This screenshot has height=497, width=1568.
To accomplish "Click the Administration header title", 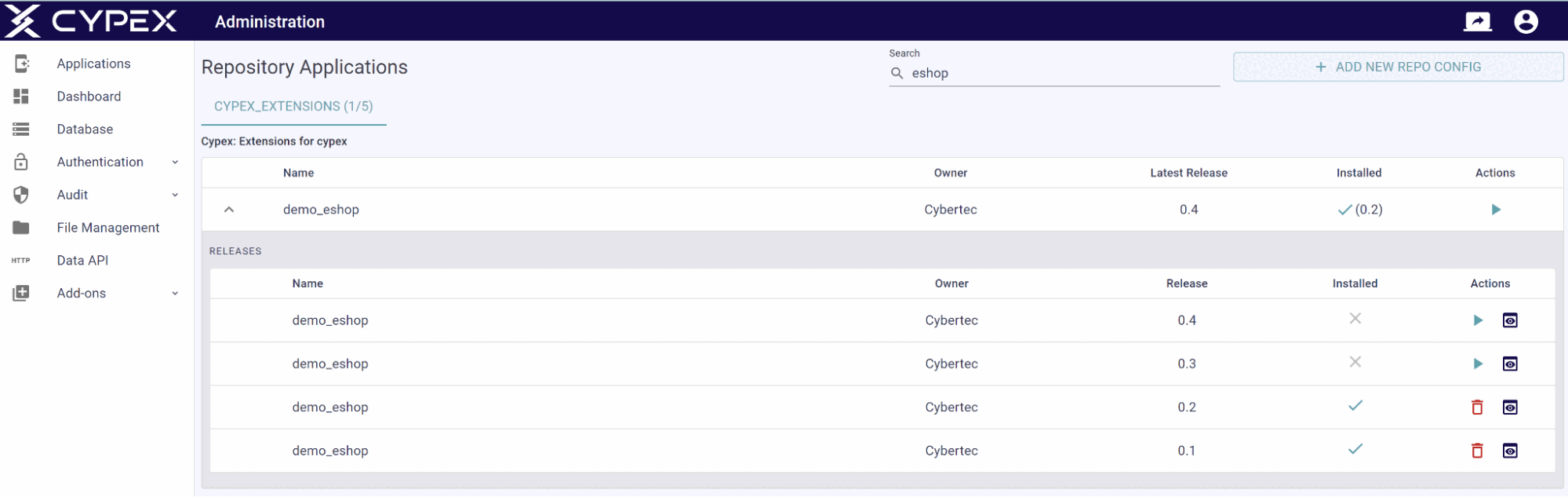I will (x=270, y=22).
